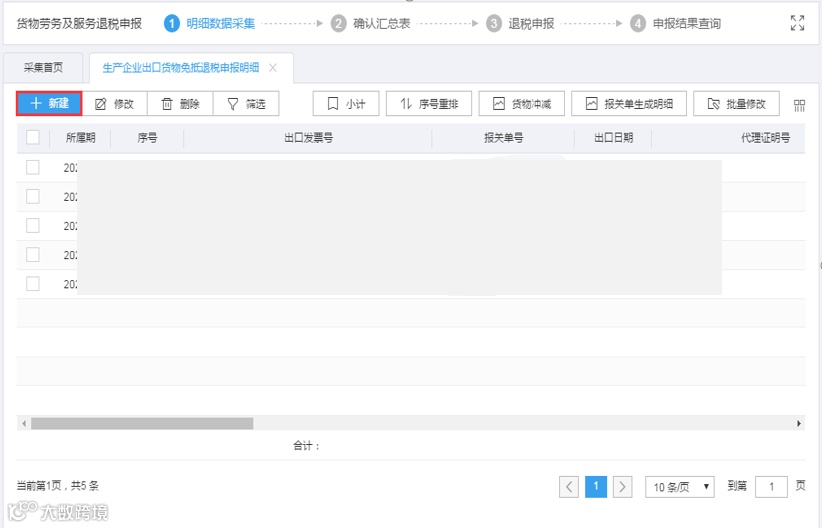Open the 筛选 filter option
Image resolution: width=822 pixels, height=528 pixels.
point(246,104)
